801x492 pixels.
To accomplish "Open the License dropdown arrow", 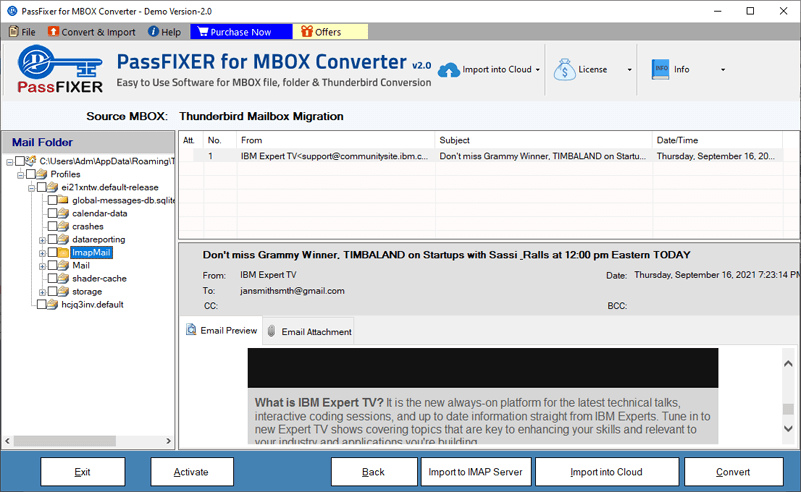I will pyautogui.click(x=629, y=70).
